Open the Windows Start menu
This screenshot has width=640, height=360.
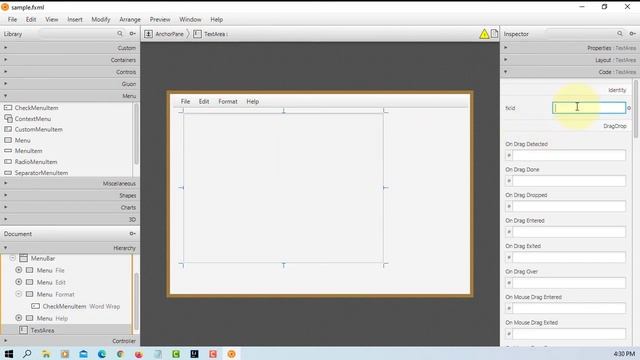pyautogui.click(x=9, y=354)
